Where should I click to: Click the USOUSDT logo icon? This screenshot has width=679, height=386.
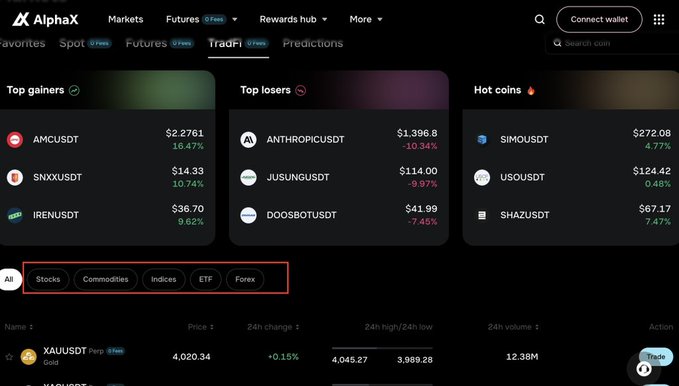pos(482,177)
